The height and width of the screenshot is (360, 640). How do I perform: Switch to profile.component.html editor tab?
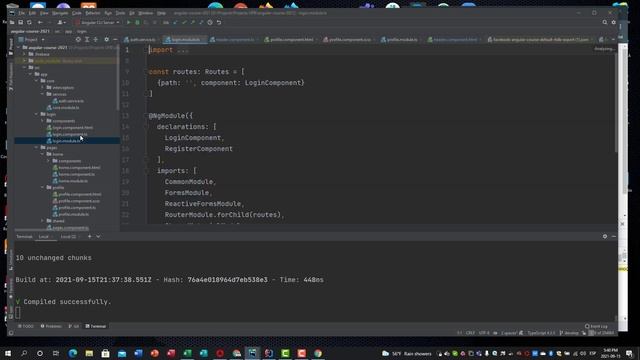pos(289,40)
